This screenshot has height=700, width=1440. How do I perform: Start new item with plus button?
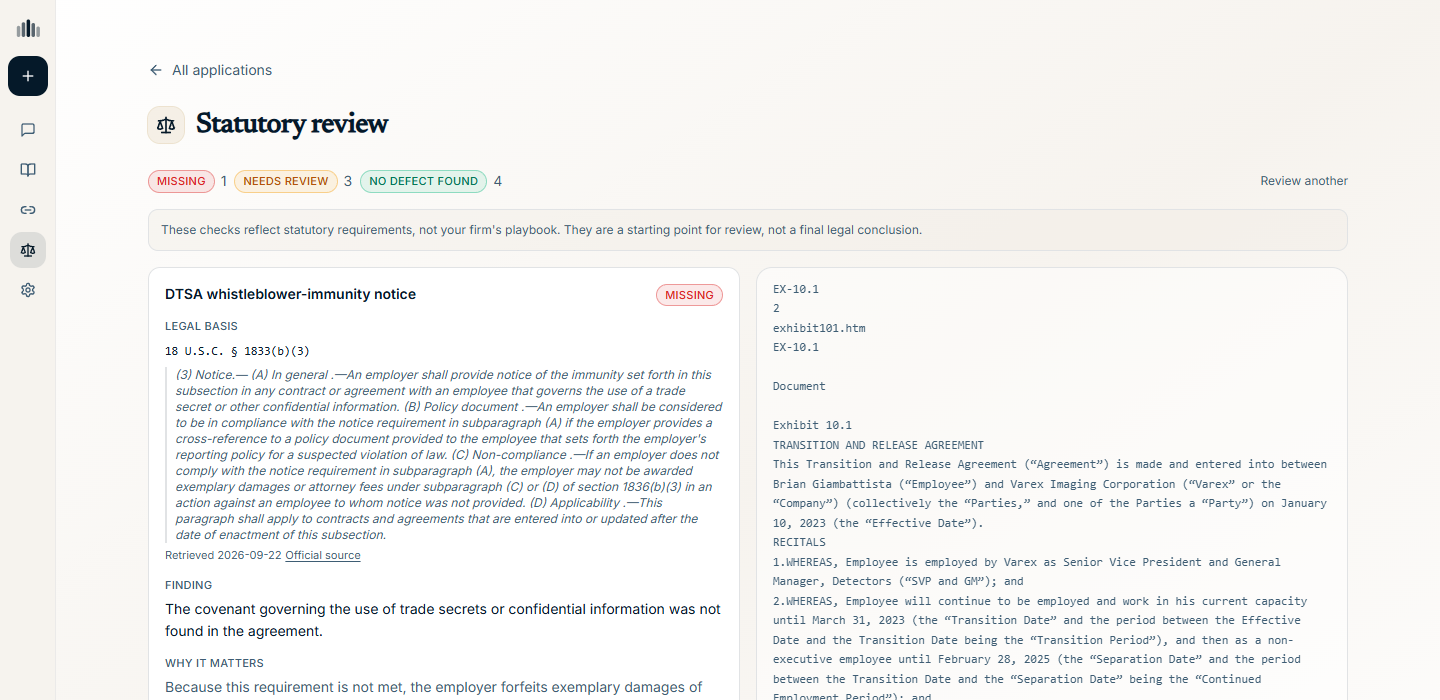pos(28,76)
